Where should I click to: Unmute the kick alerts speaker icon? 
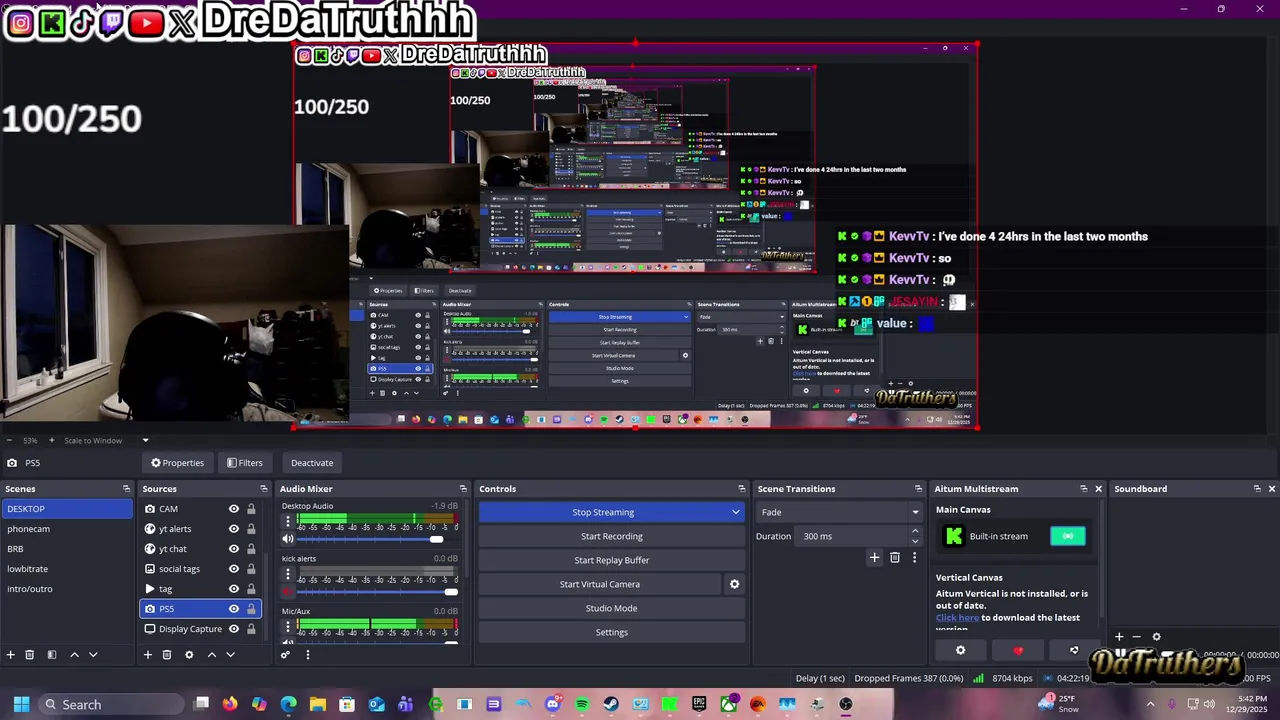(x=288, y=592)
